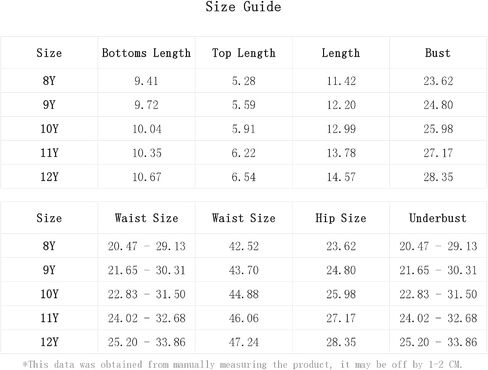This screenshot has height=370, width=488.
Task: Click waist range 20.47 - 29.13 under Waist Size
Action: coord(146,246)
